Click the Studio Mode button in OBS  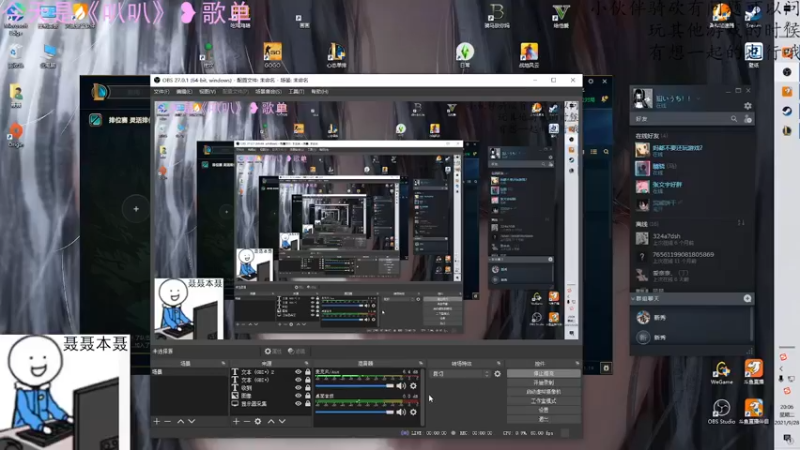(x=543, y=401)
